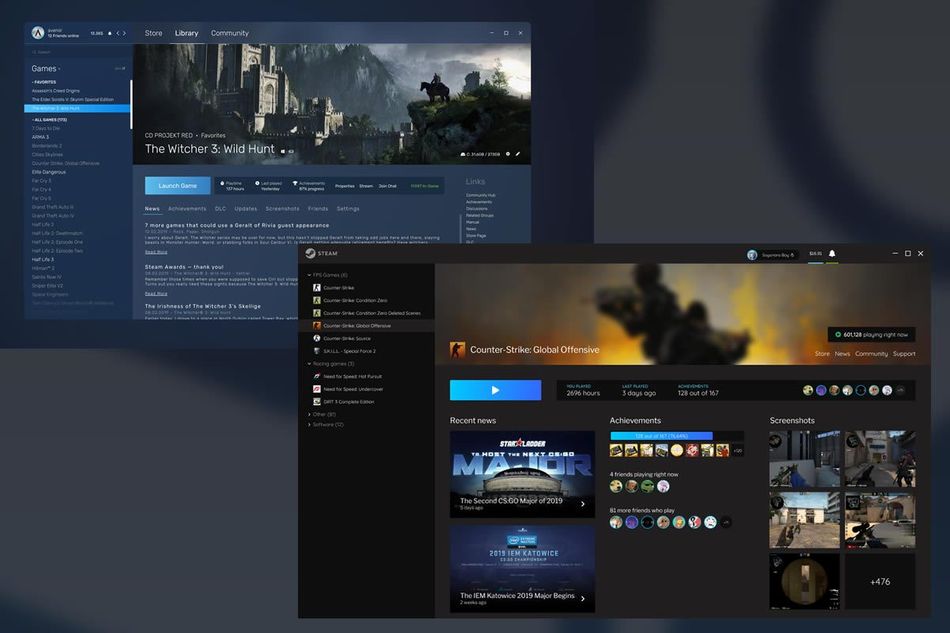Expand the additional friends overflow in the stats bar
Viewport: 950px width, 633px height.
(x=900, y=391)
